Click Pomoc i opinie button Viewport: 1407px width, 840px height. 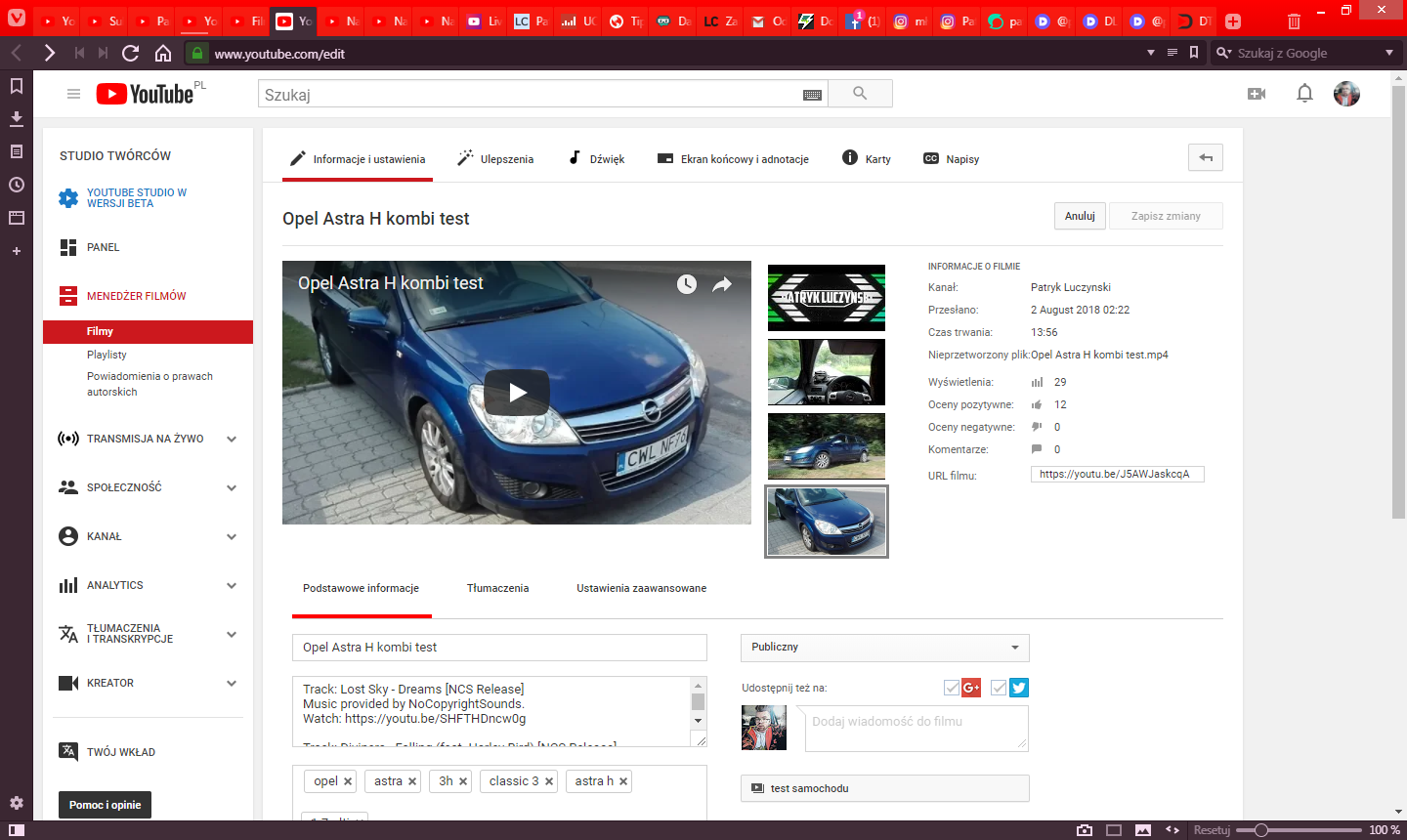[x=105, y=805]
